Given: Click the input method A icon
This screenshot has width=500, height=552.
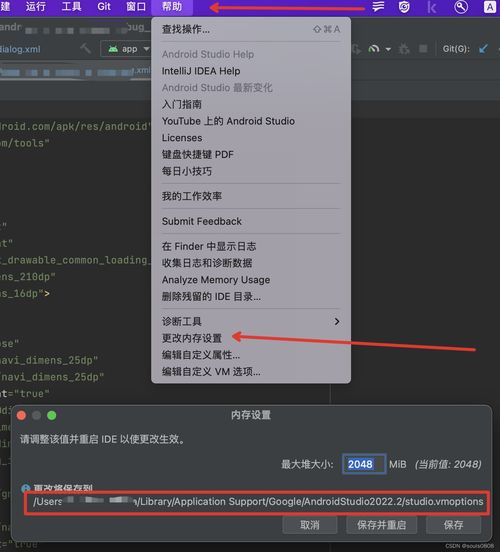Looking at the screenshot, I should [x=489, y=7].
